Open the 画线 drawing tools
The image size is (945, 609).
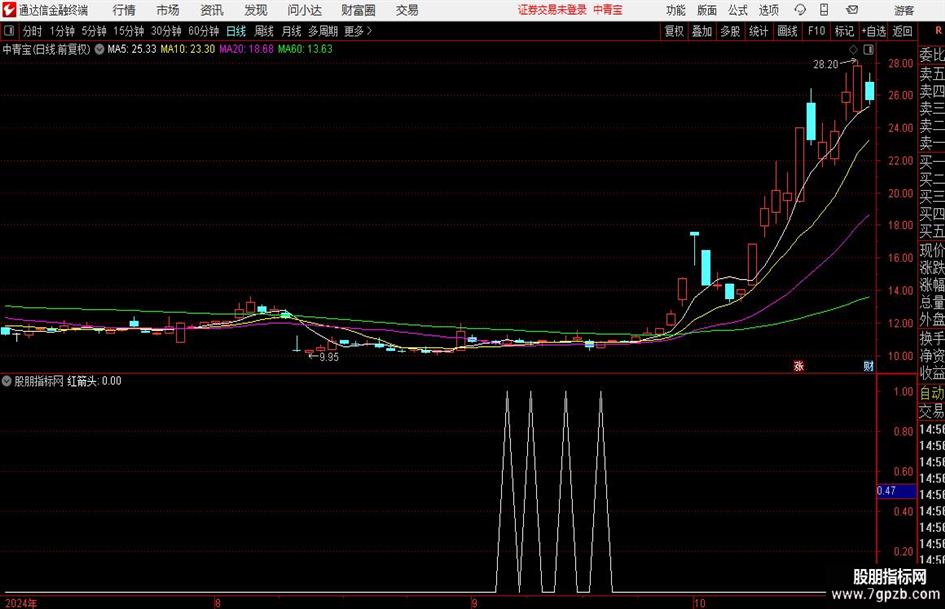click(x=787, y=31)
